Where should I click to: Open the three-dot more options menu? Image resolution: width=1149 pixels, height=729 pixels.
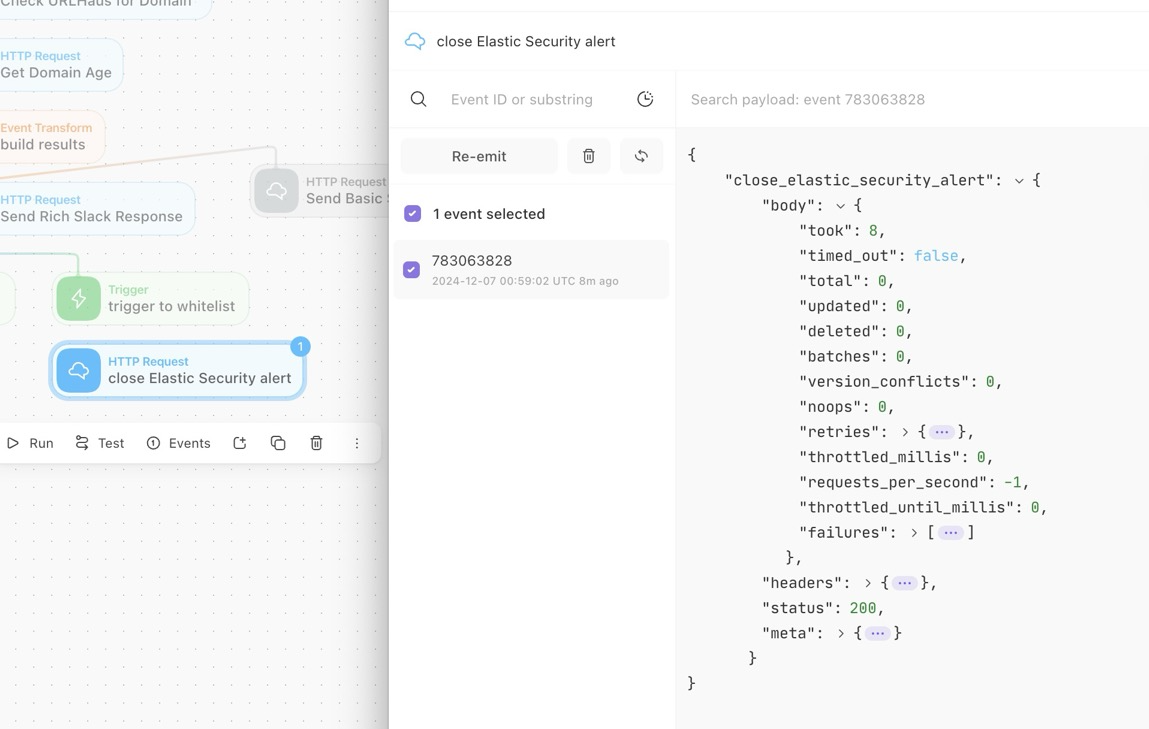point(357,443)
